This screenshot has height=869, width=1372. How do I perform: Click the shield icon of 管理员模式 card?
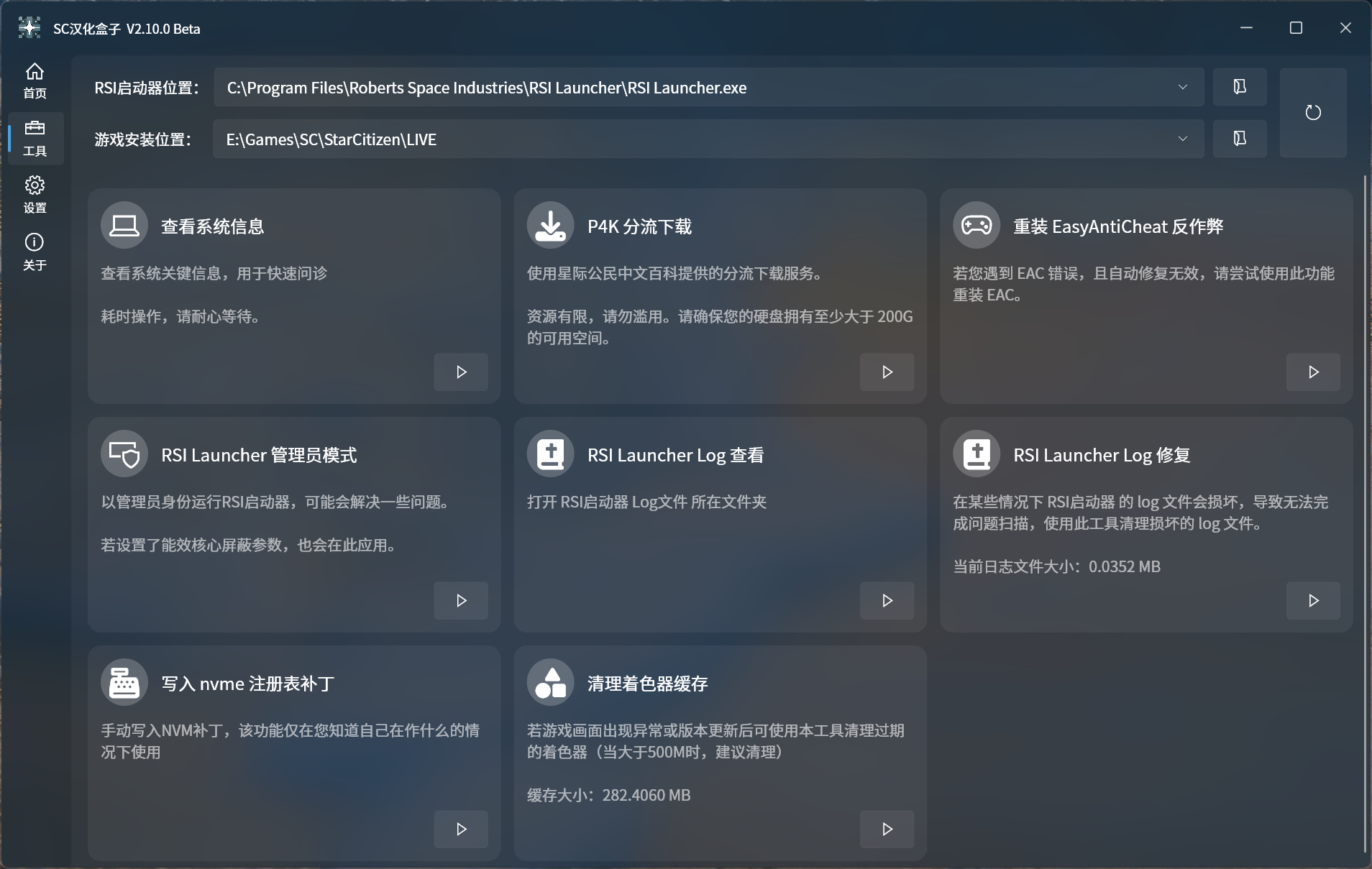pos(124,454)
